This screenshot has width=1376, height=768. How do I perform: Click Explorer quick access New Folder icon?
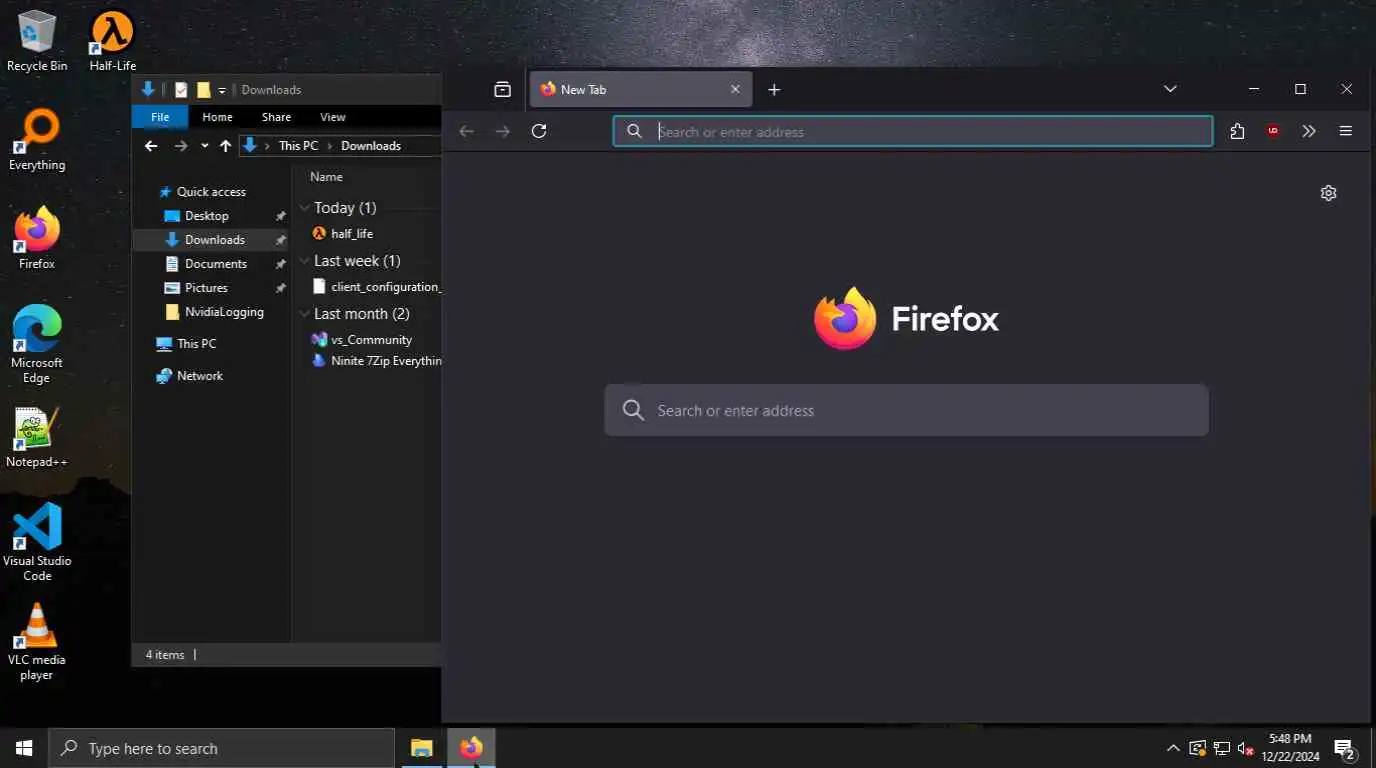coord(203,89)
